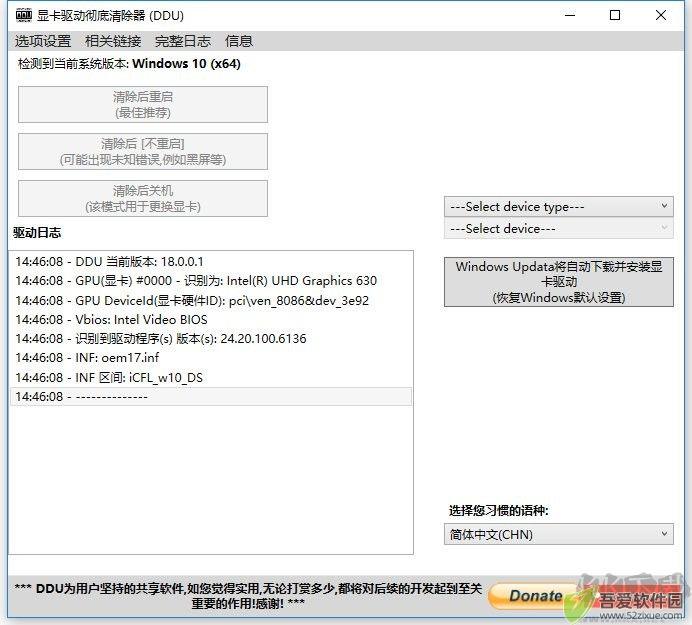Open the 简体中文(CHN) language dropdown
This screenshot has width=692, height=625.
coord(559,535)
